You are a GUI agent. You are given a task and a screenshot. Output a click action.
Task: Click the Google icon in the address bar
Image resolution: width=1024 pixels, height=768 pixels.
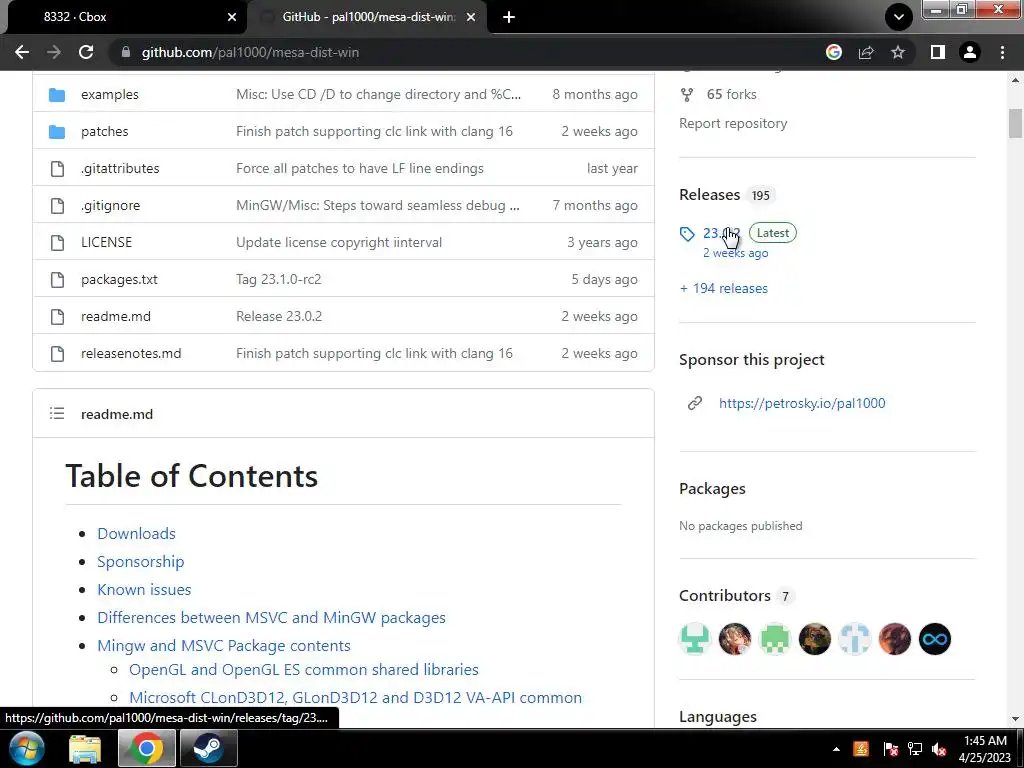tap(834, 52)
